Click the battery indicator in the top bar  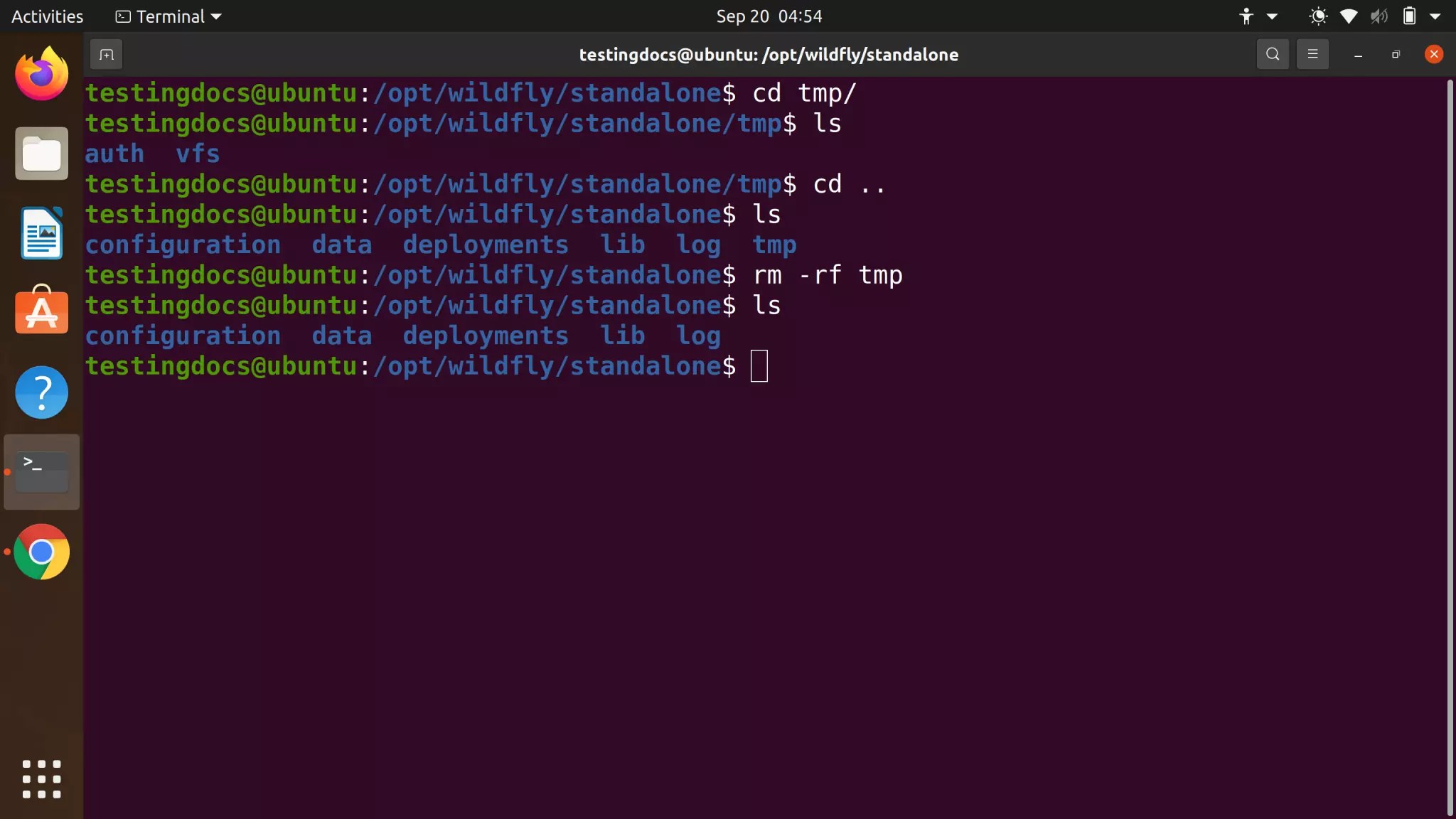pyautogui.click(x=1409, y=16)
